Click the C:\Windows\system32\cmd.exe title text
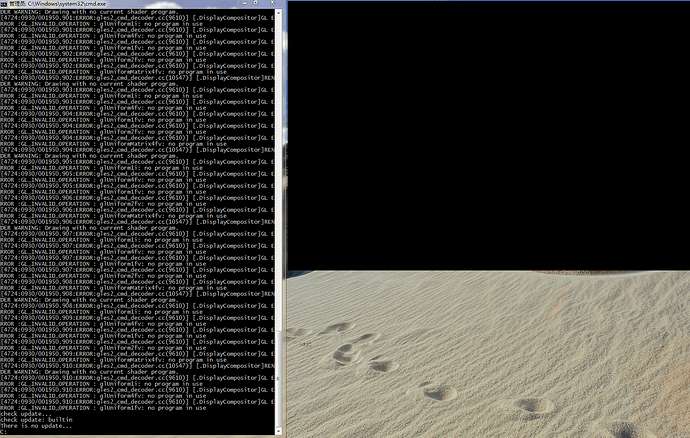This screenshot has height=438, width=690. [x=67, y=4]
